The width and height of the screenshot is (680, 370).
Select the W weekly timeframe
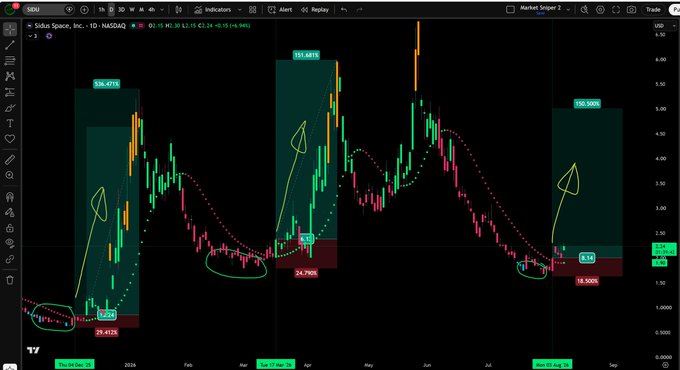point(132,9)
